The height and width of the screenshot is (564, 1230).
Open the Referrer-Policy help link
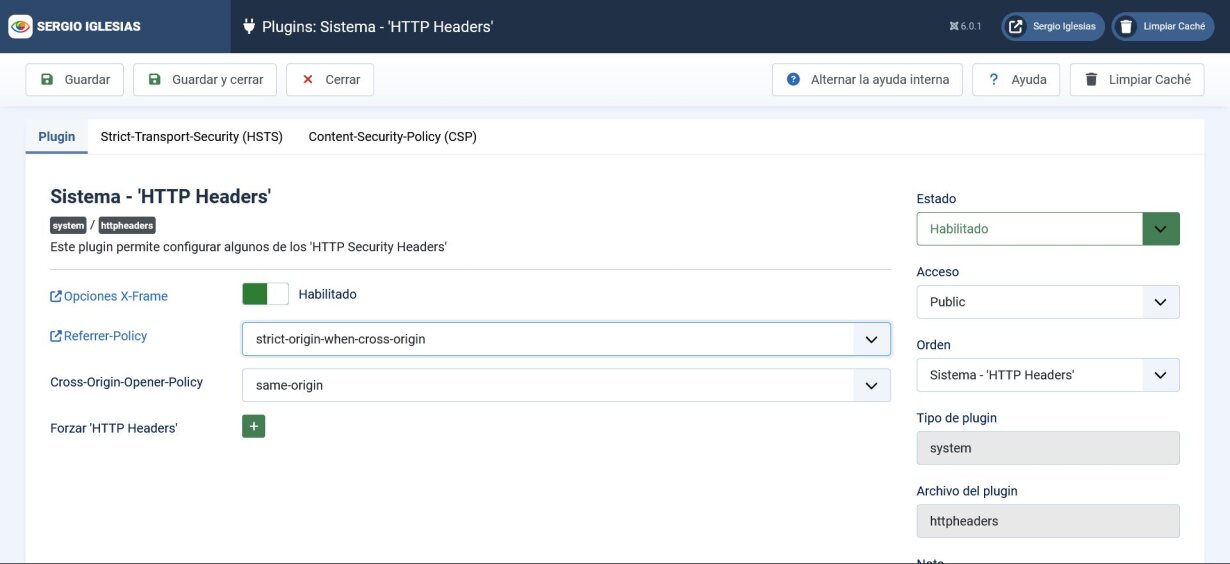(99, 336)
